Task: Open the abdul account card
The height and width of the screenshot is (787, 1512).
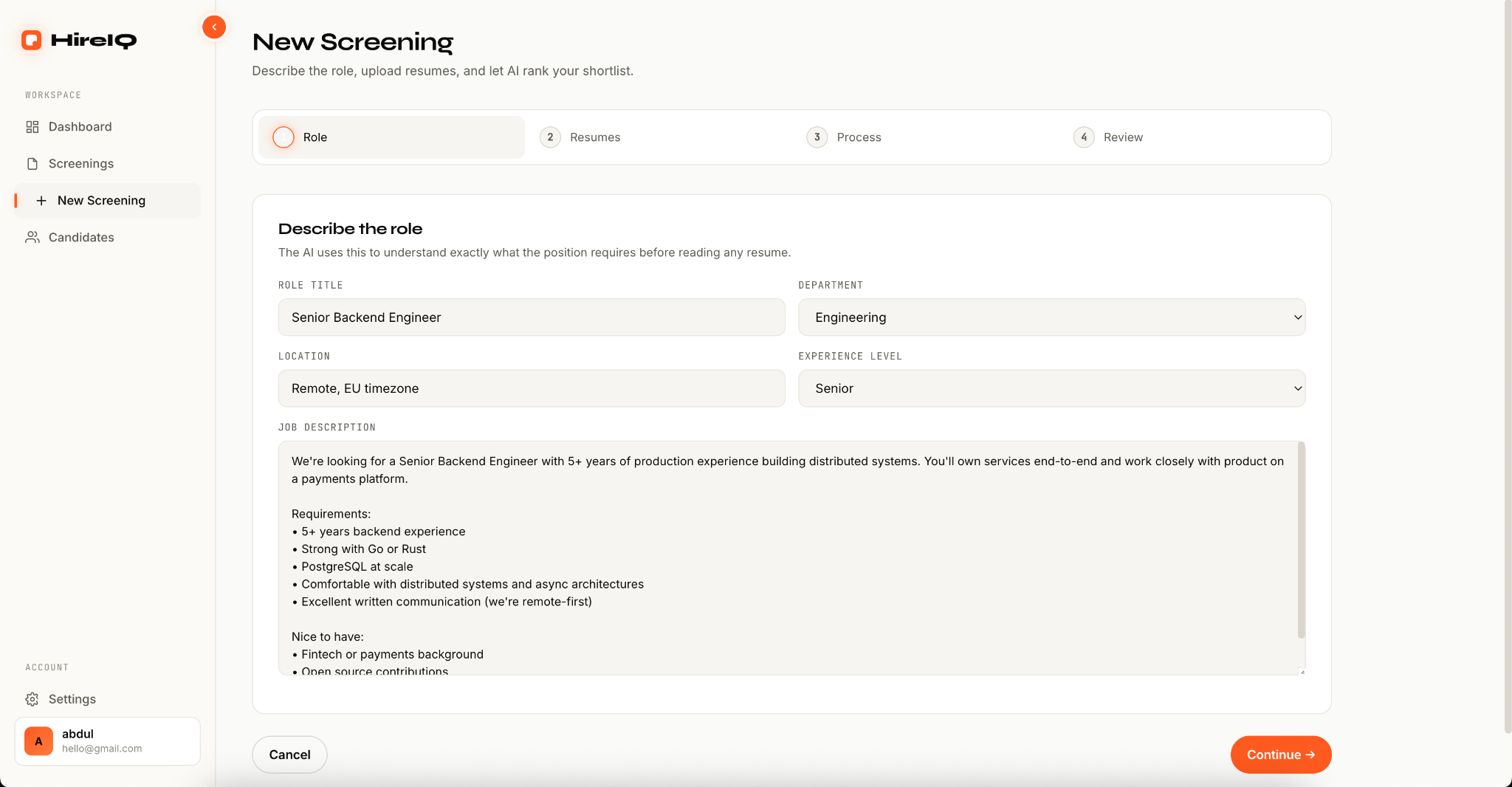Action: (108, 741)
